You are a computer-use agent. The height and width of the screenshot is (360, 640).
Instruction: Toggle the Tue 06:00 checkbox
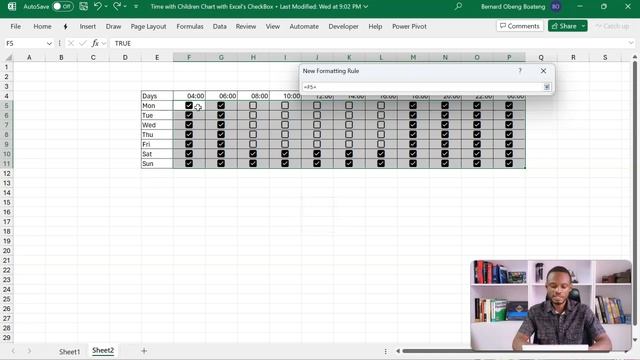click(x=221, y=115)
